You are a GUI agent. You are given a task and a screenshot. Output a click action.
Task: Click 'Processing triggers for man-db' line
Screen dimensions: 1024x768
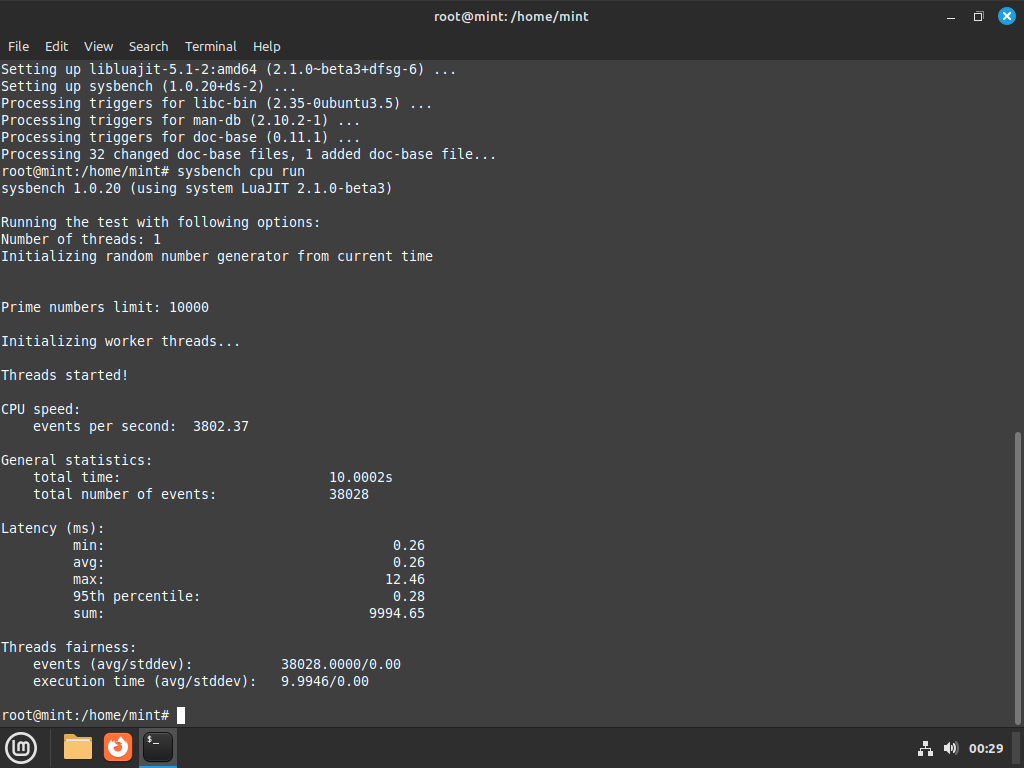(x=181, y=120)
